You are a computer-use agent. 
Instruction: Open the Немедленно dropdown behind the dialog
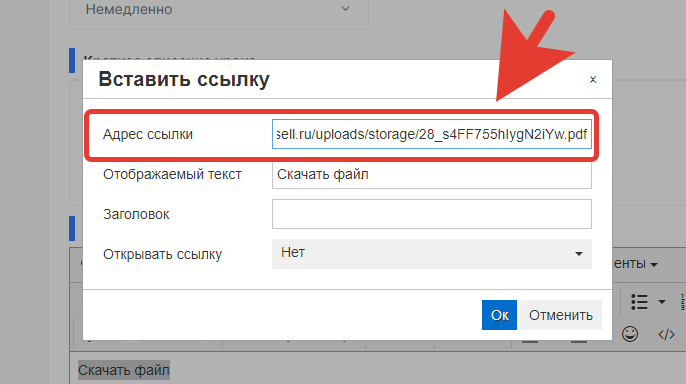219,11
